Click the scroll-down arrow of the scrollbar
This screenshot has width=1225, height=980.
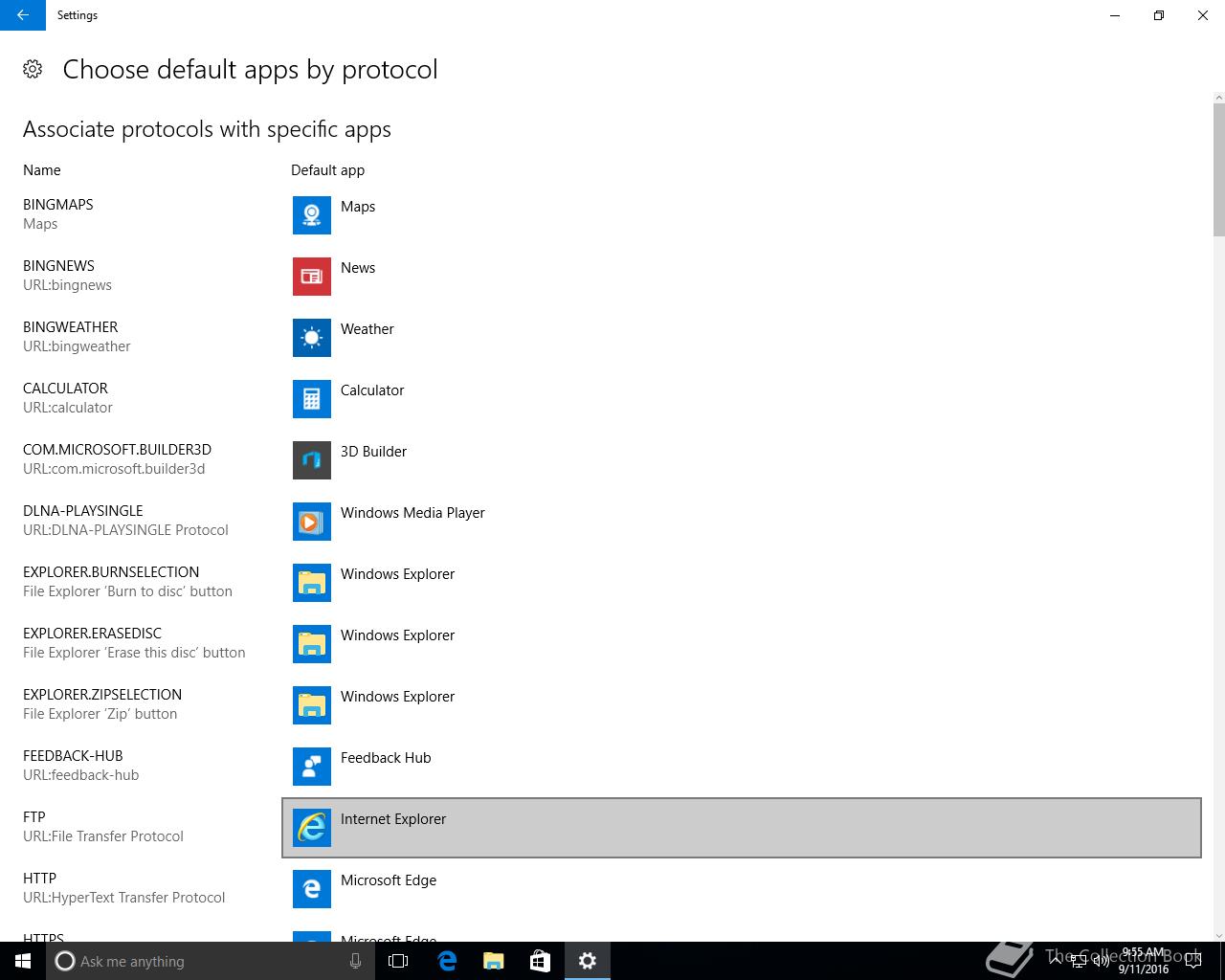1218,935
